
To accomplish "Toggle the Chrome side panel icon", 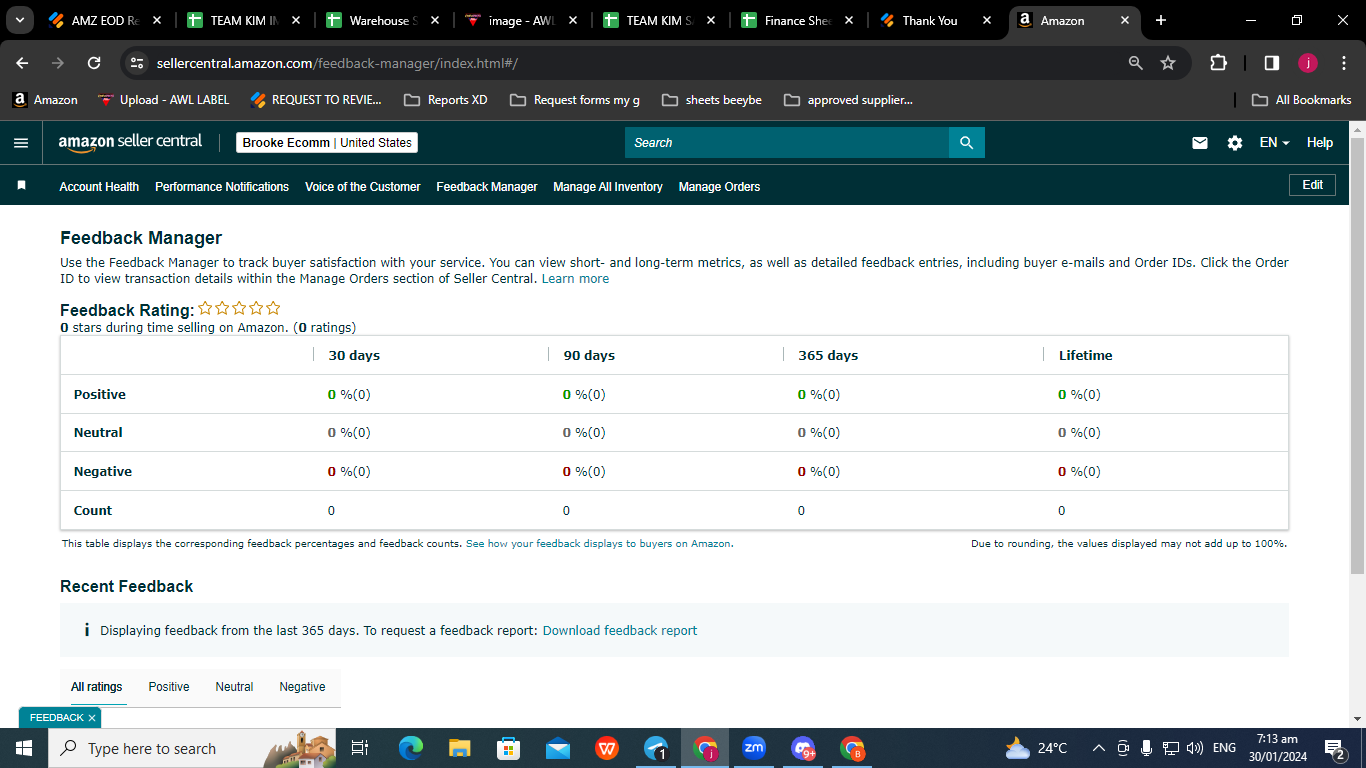I will click(1272, 63).
